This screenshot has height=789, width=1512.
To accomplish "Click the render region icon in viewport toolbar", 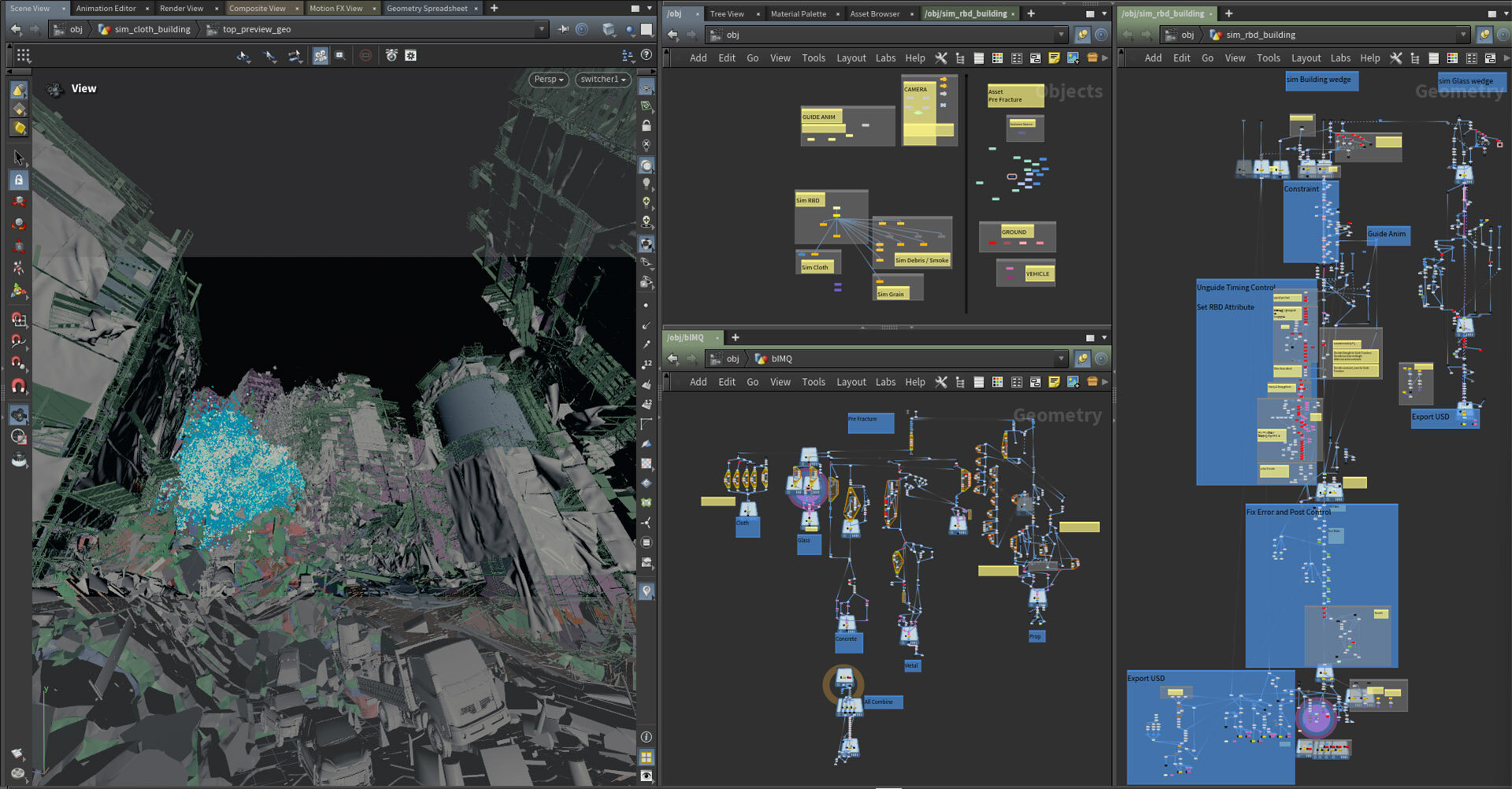I will click(x=340, y=56).
